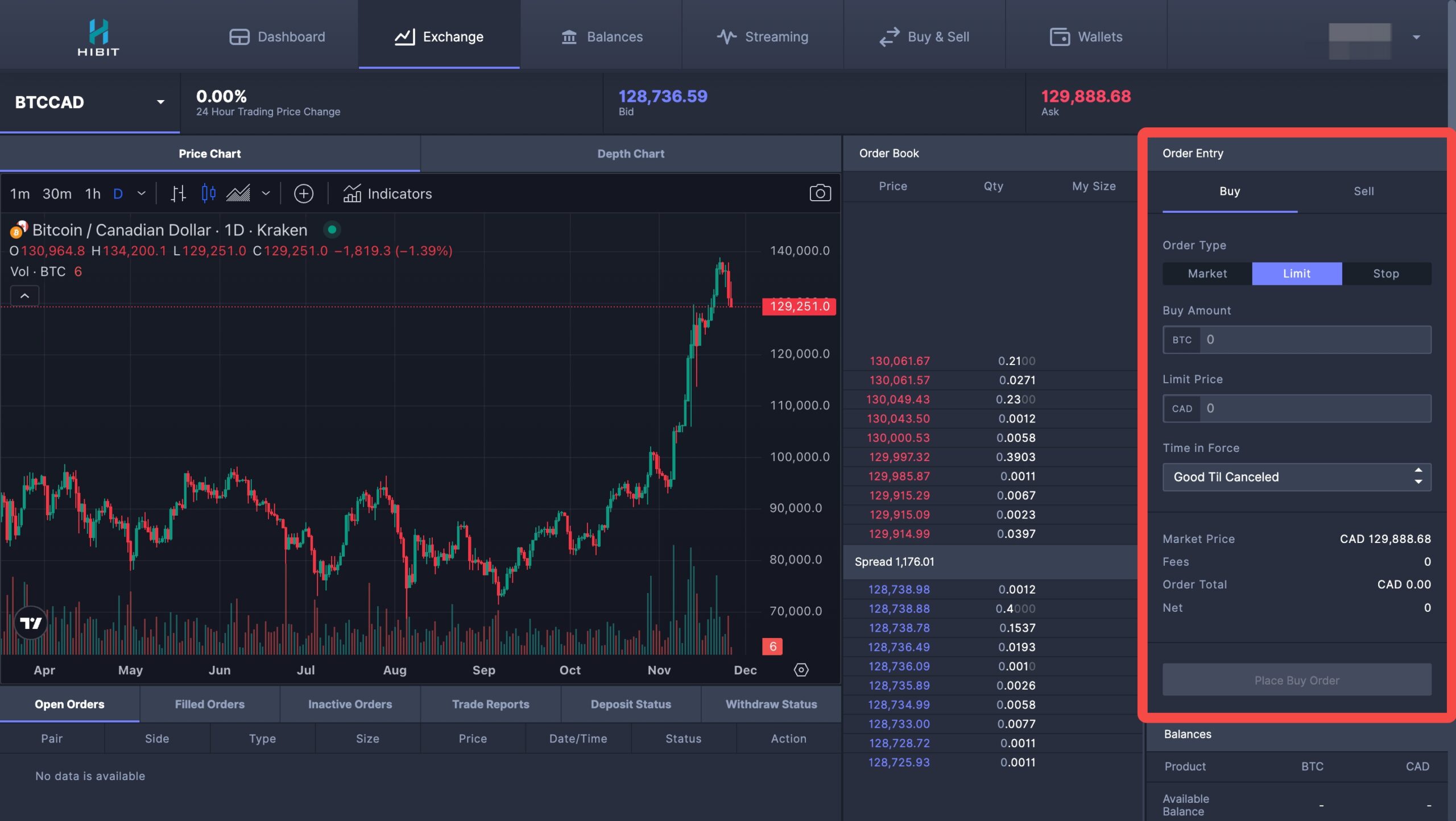Select the Sell tab in Order Entry

1364,192
